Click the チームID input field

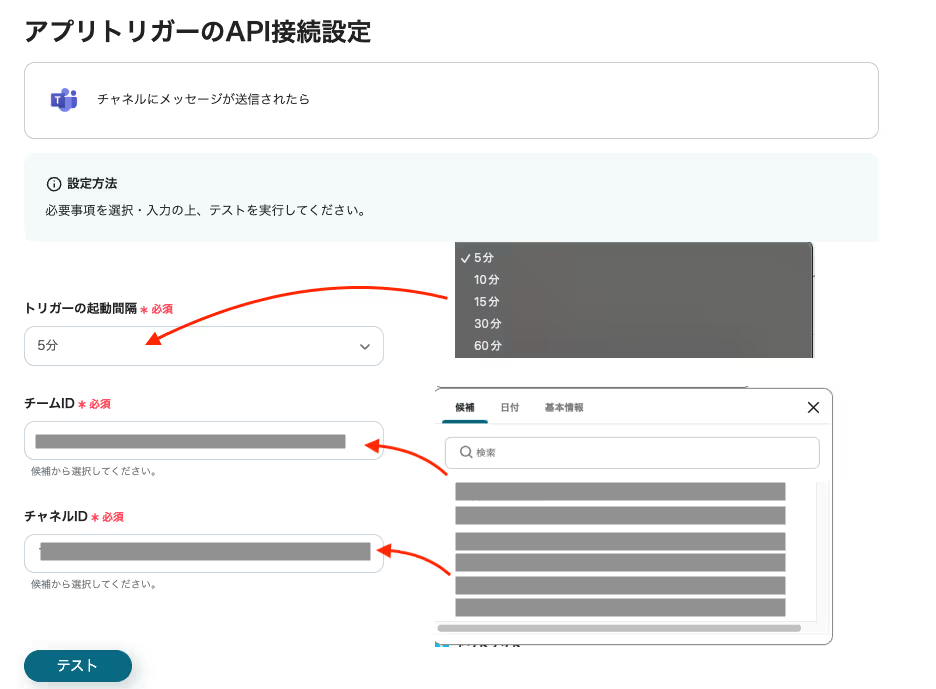click(203, 441)
